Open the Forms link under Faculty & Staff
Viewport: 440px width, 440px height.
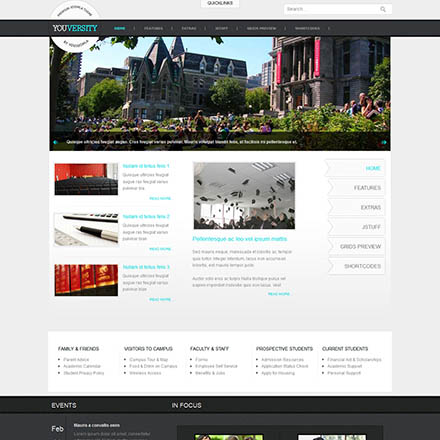click(x=202, y=360)
